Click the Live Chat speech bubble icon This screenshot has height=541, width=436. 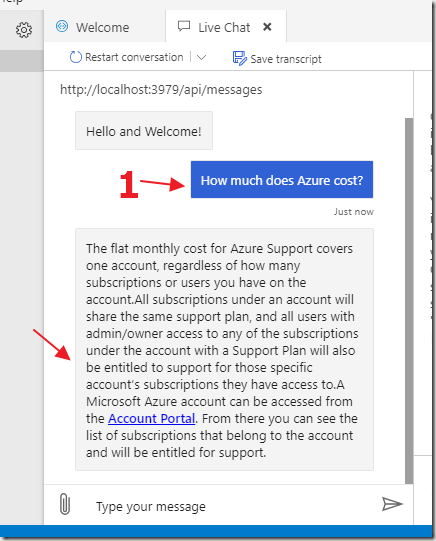pyautogui.click(x=184, y=26)
